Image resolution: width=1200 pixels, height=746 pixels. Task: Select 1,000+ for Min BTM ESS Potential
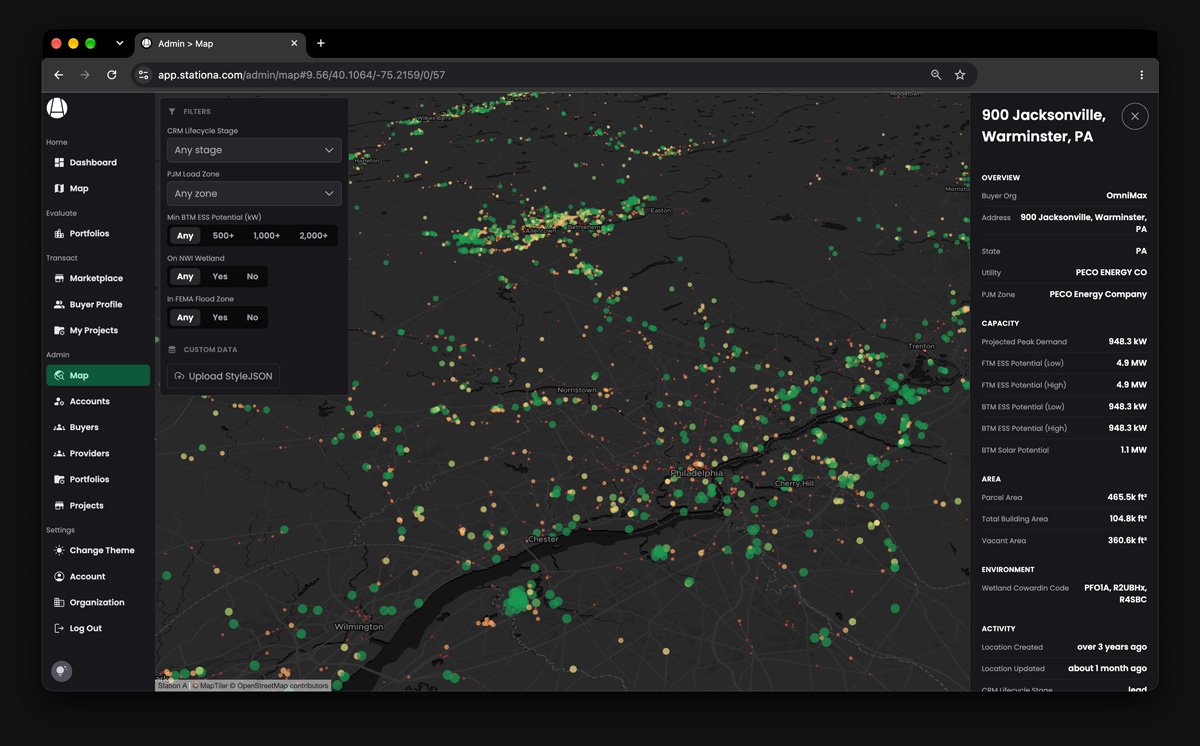[267, 235]
